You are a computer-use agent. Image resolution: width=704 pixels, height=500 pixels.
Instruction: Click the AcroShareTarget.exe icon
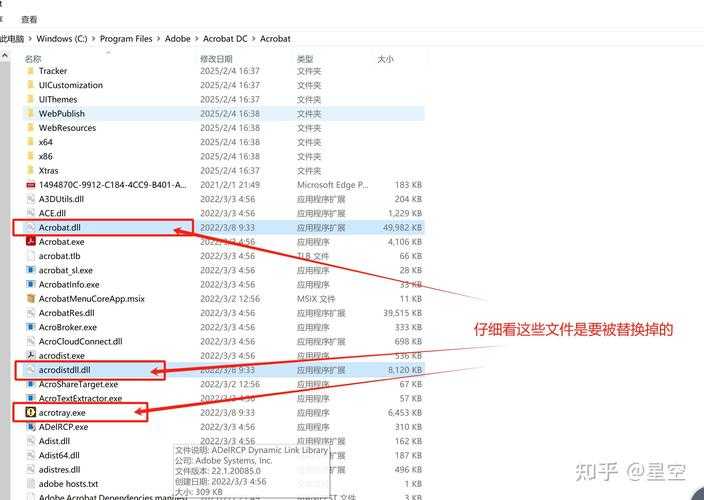click(30, 384)
